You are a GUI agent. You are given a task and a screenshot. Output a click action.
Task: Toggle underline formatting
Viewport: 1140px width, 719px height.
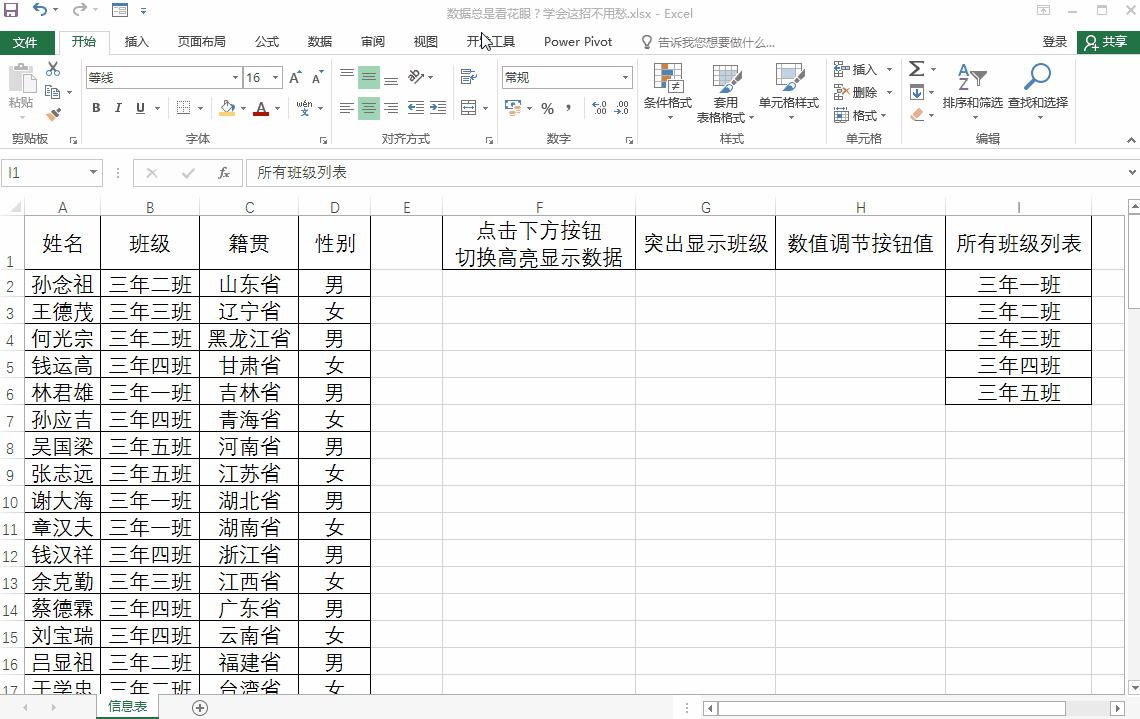coord(140,108)
